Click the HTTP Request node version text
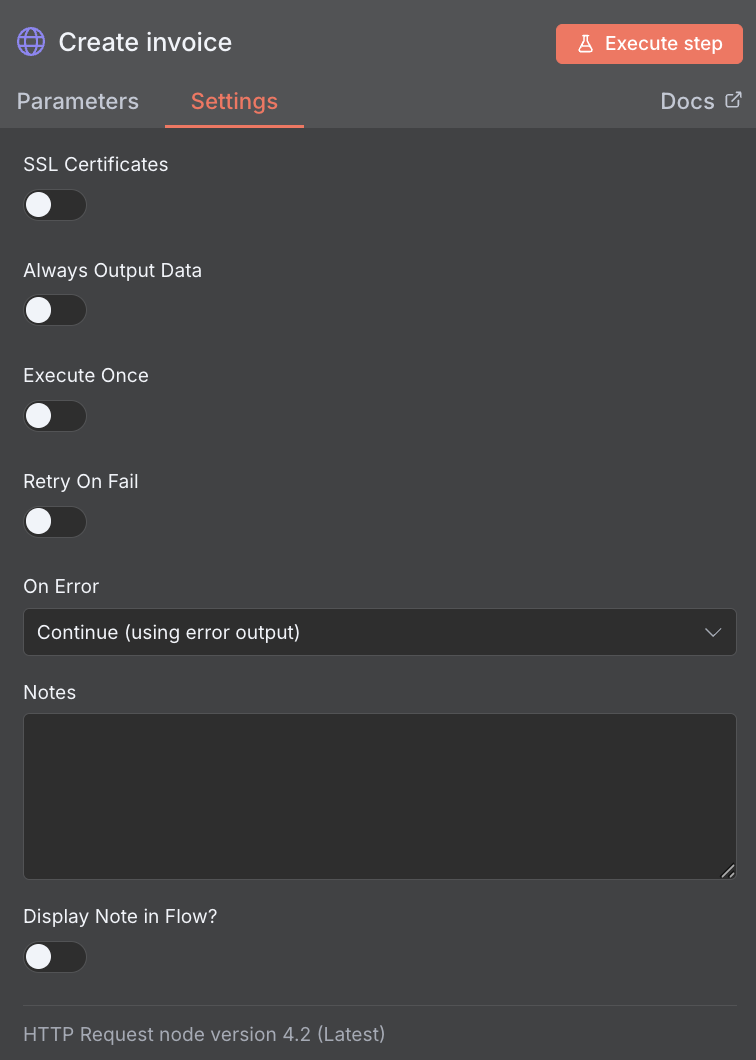 click(x=204, y=1033)
